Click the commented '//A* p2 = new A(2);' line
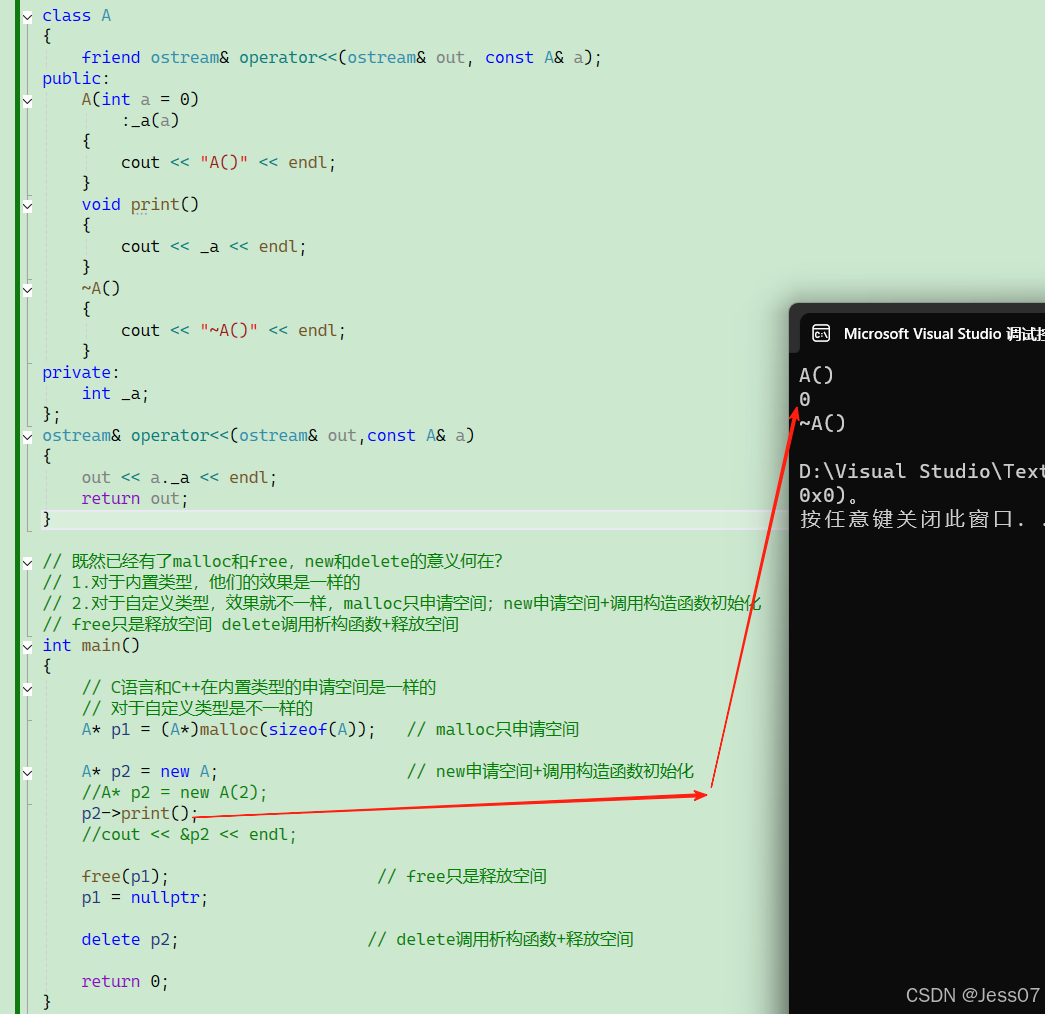 tap(174, 793)
